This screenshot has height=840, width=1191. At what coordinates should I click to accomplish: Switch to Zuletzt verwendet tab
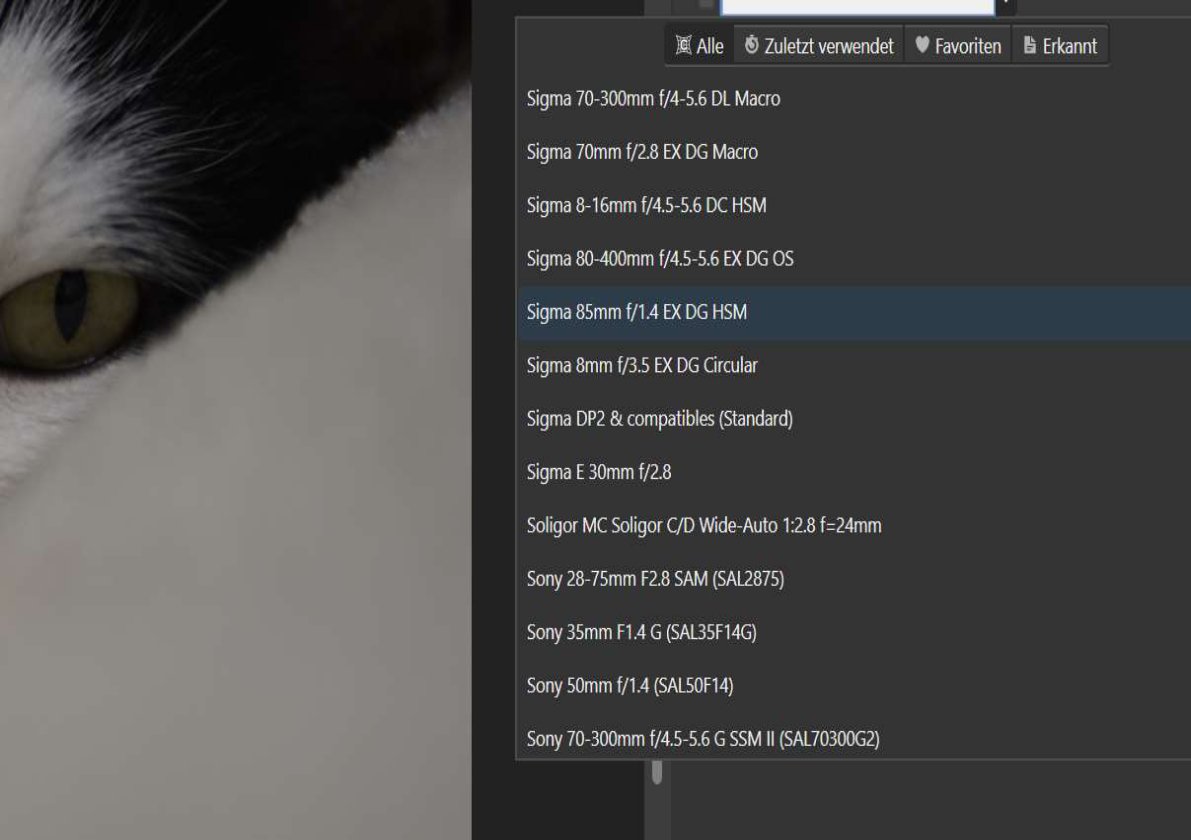pyautogui.click(x=819, y=46)
